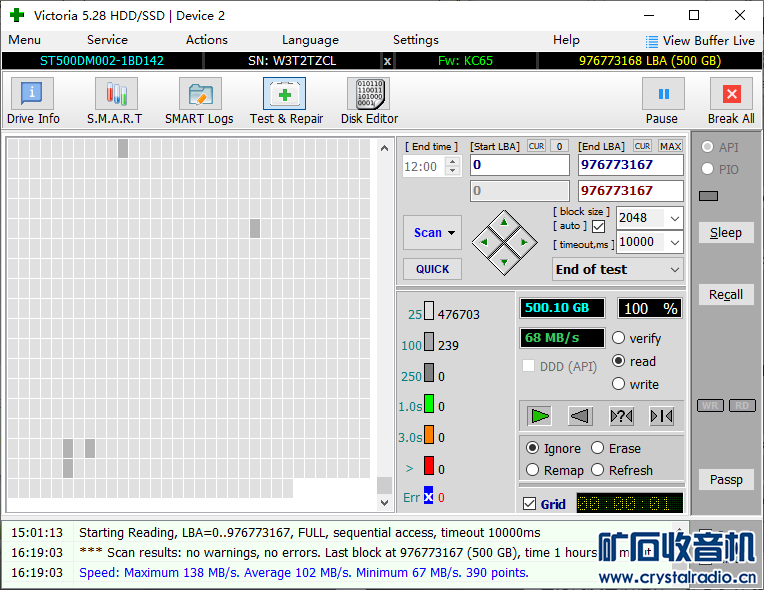Open the End of test dropdown

[x=618, y=269]
